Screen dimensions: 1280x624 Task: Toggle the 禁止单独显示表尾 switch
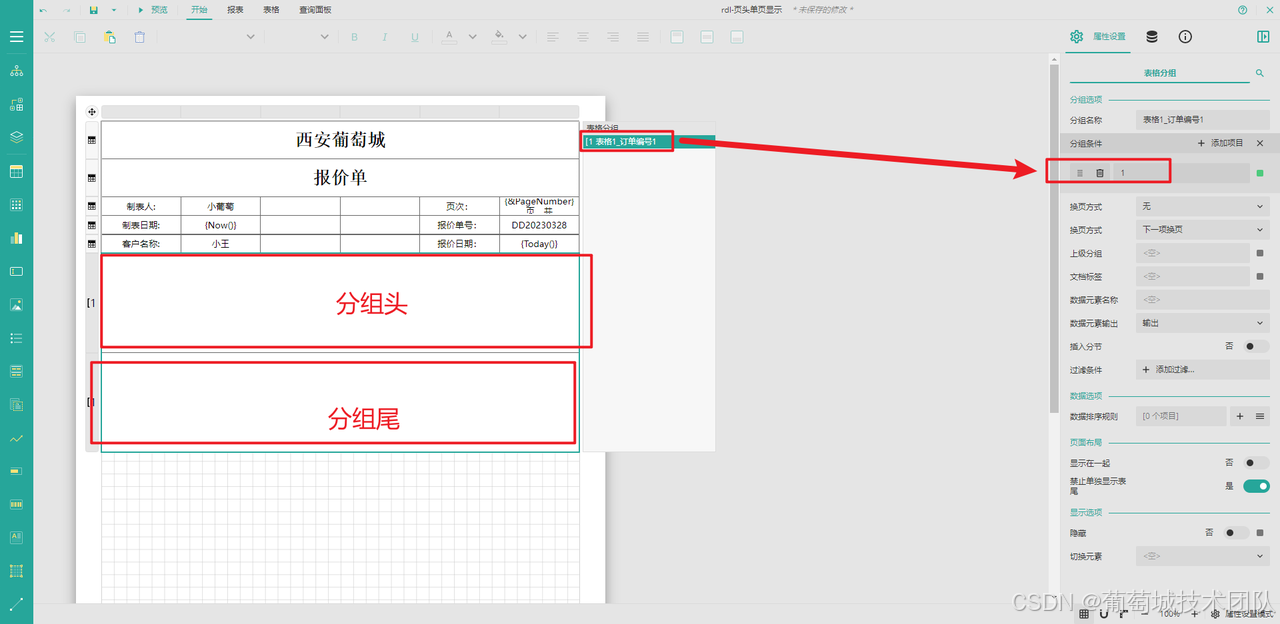tap(1256, 486)
